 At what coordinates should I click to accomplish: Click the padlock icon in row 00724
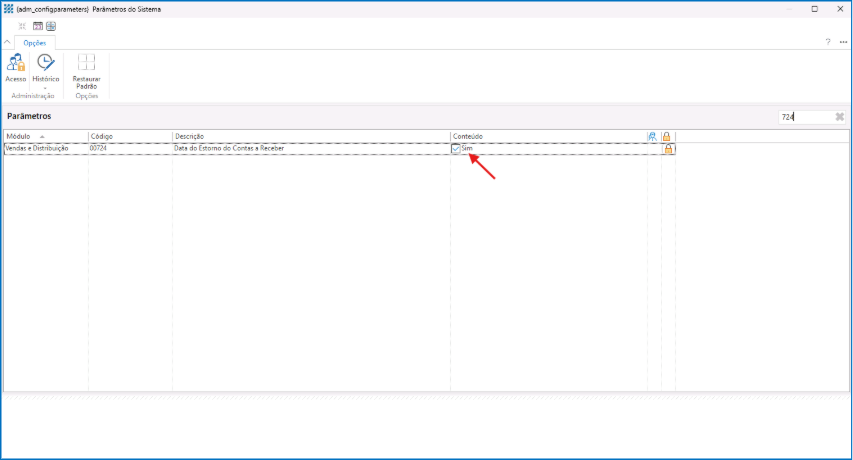click(668, 148)
